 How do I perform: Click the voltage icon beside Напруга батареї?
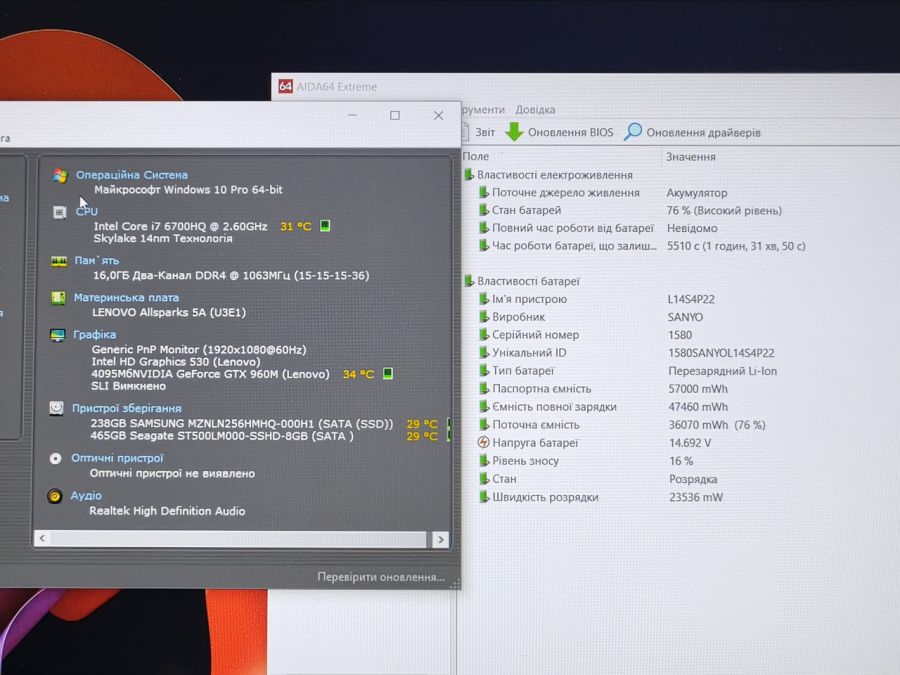(484, 443)
